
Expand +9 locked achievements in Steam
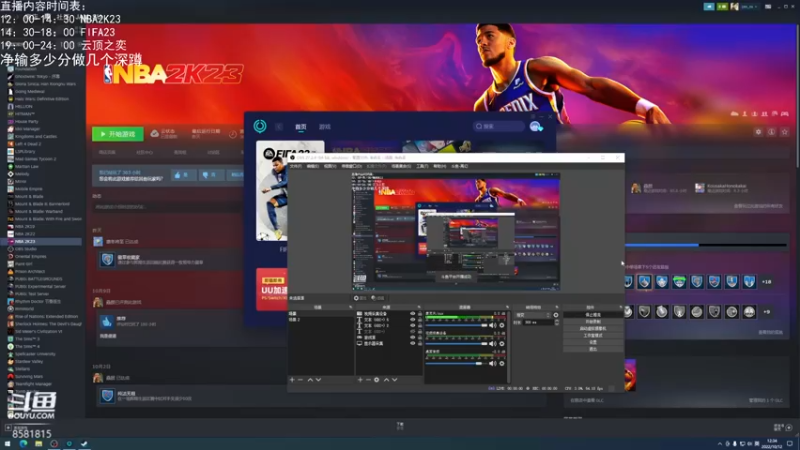tap(766, 312)
